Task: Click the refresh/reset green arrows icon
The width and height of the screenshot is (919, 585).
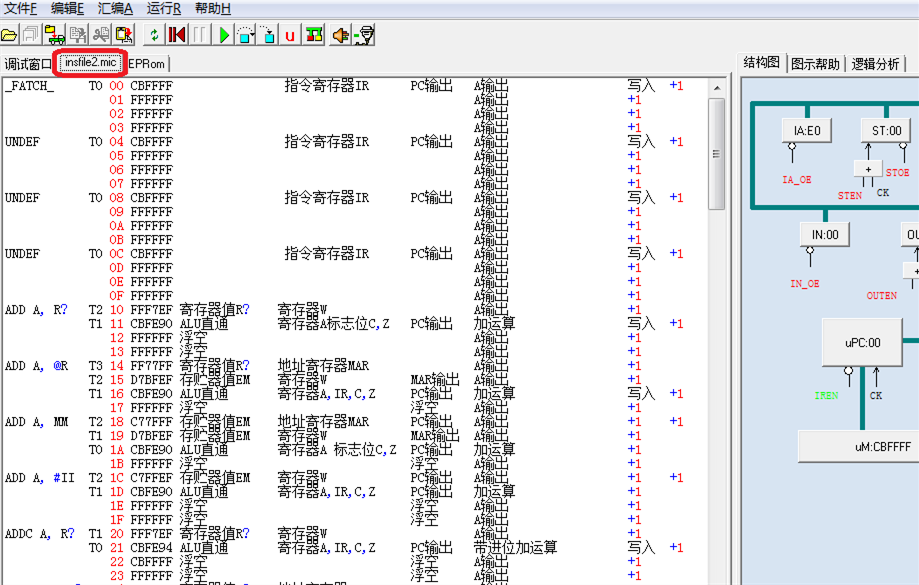Action: point(153,35)
